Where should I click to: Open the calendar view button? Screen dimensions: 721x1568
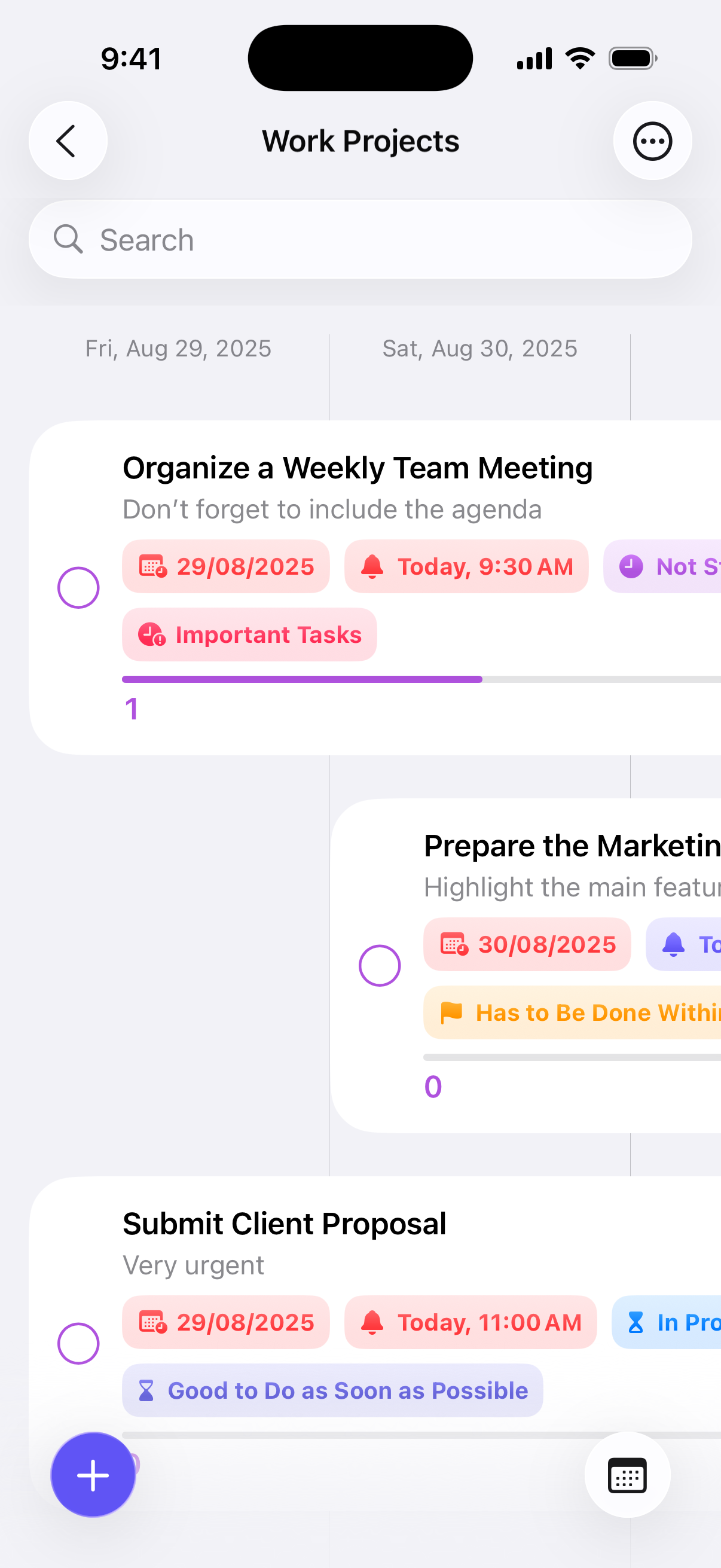click(x=627, y=1474)
